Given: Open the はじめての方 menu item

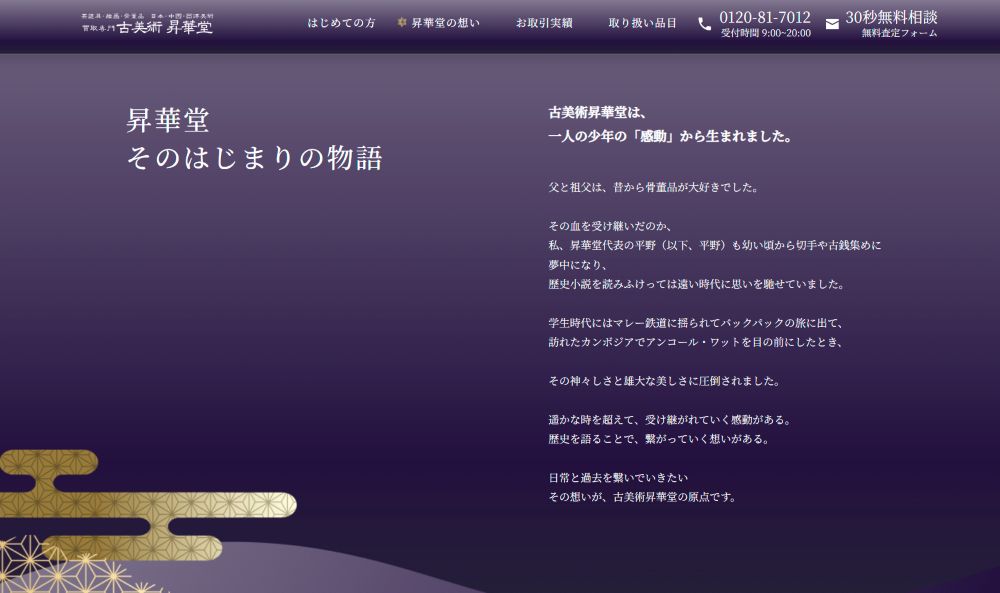Looking at the screenshot, I should [x=341, y=23].
